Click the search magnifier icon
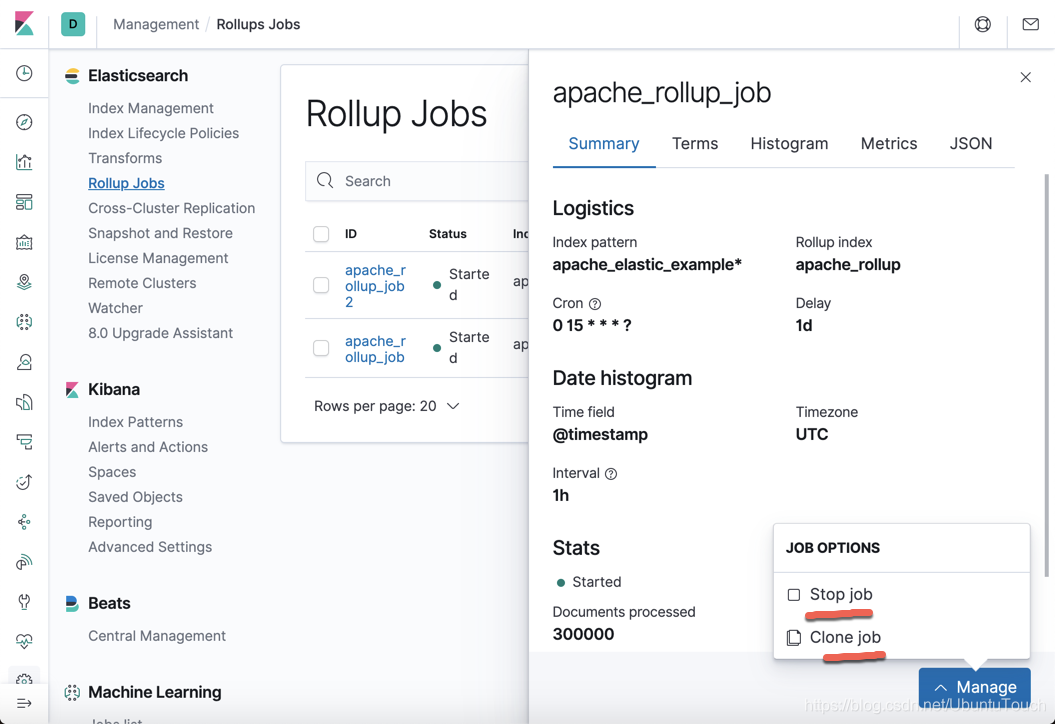The width and height of the screenshot is (1055, 724). pos(325,180)
